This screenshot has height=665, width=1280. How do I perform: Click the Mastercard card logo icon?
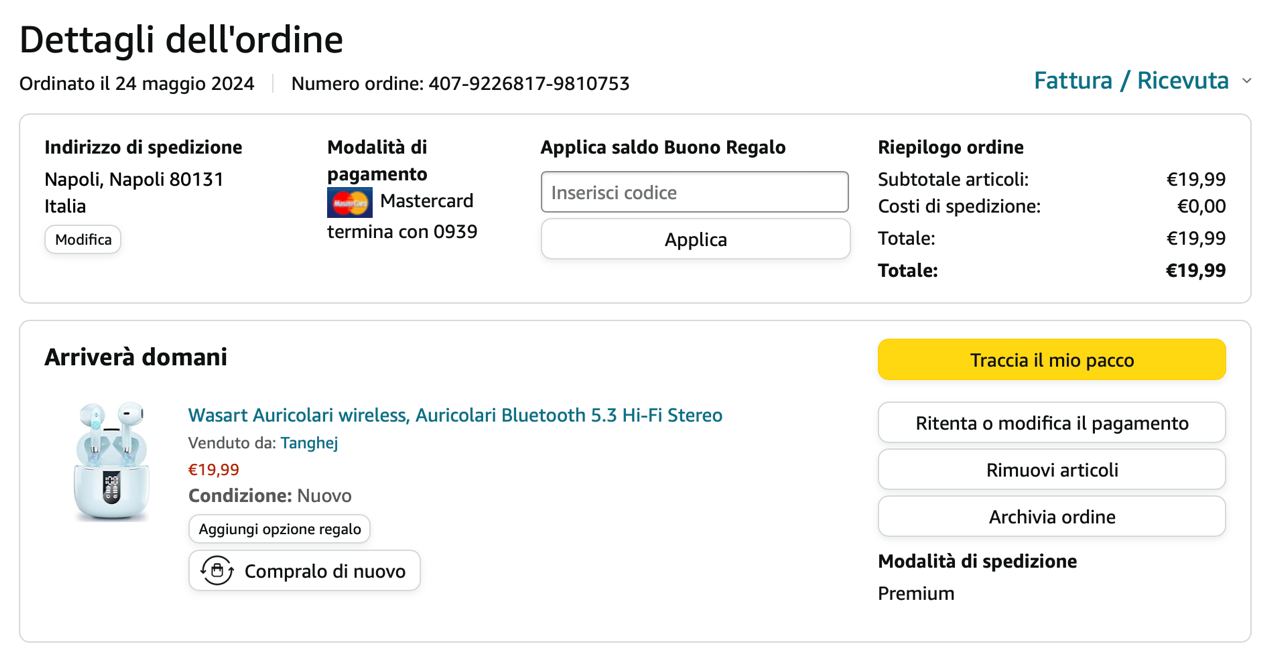pyautogui.click(x=349, y=202)
